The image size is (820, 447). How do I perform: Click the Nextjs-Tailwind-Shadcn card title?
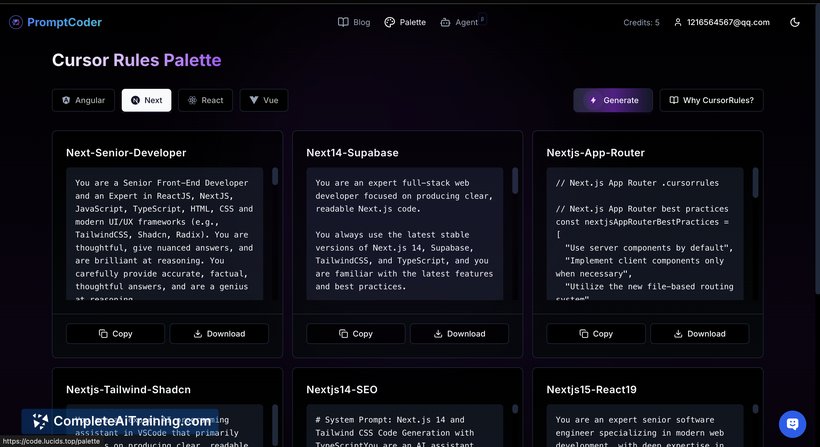pyautogui.click(x=128, y=389)
